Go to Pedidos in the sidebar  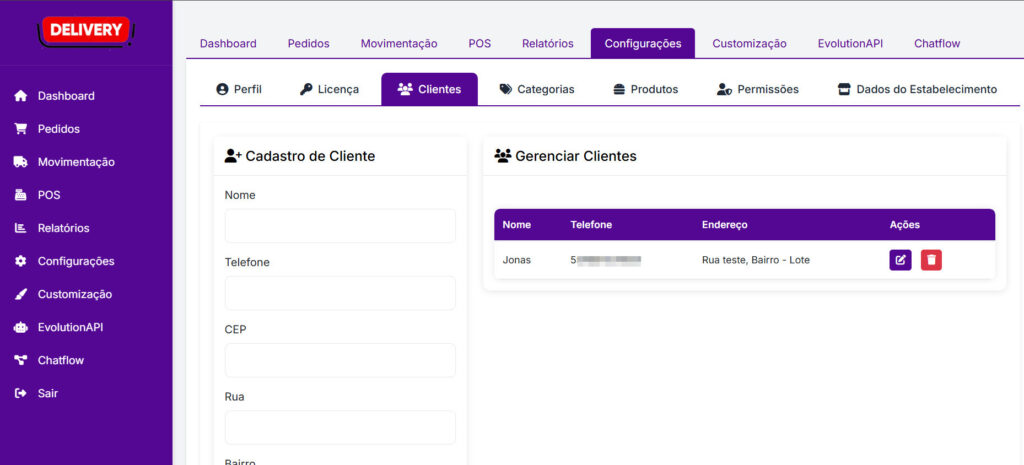point(59,129)
